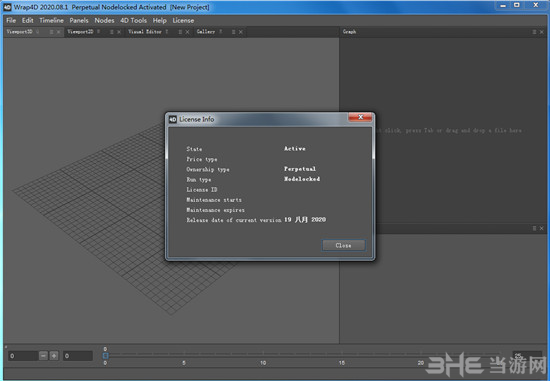Click the 'Ownership type' label
This screenshot has height=381, width=550.
(x=208, y=169)
